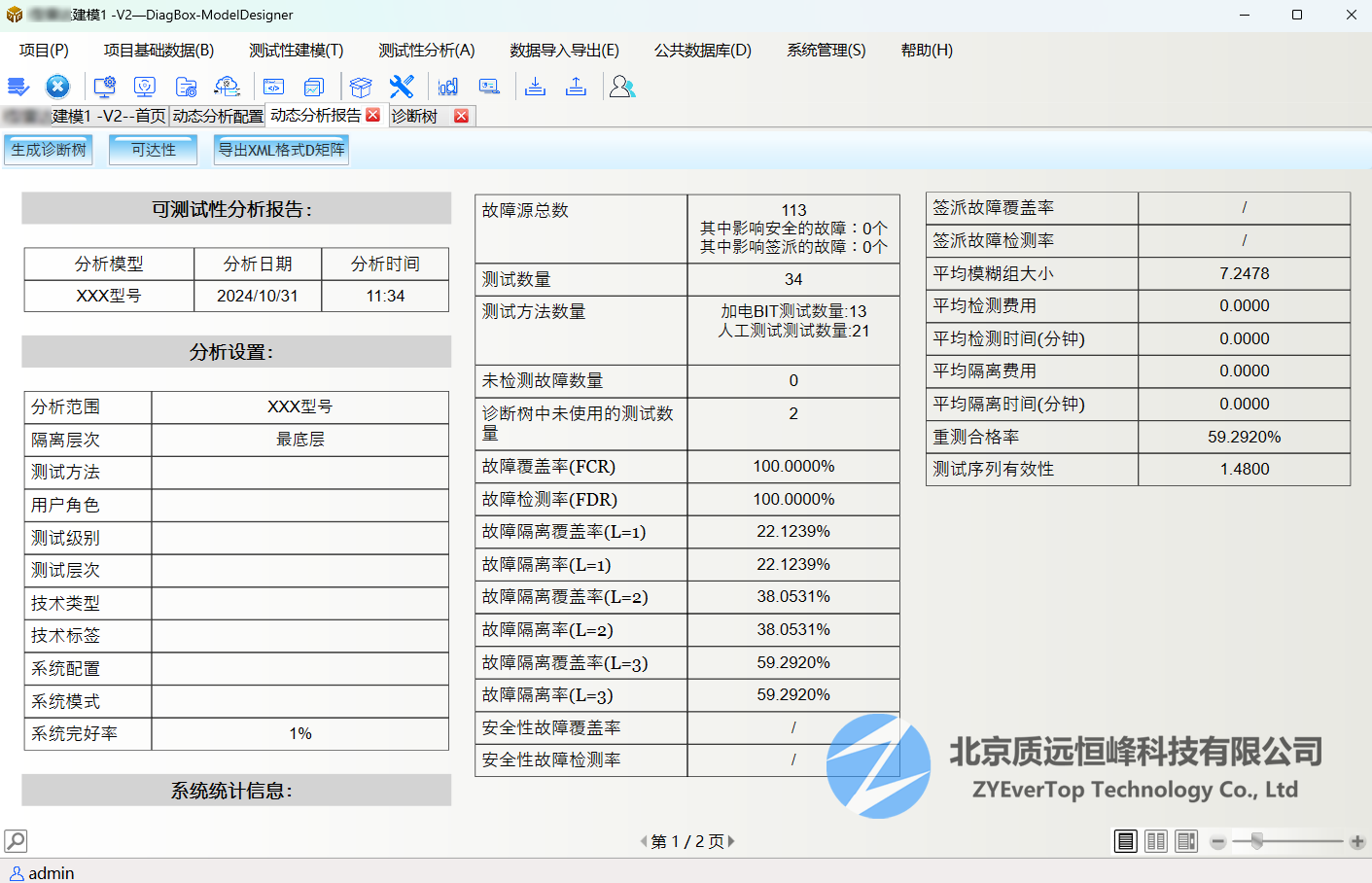
Task: Click the 故障覆盖率(FCR) row label
Action: (549, 467)
